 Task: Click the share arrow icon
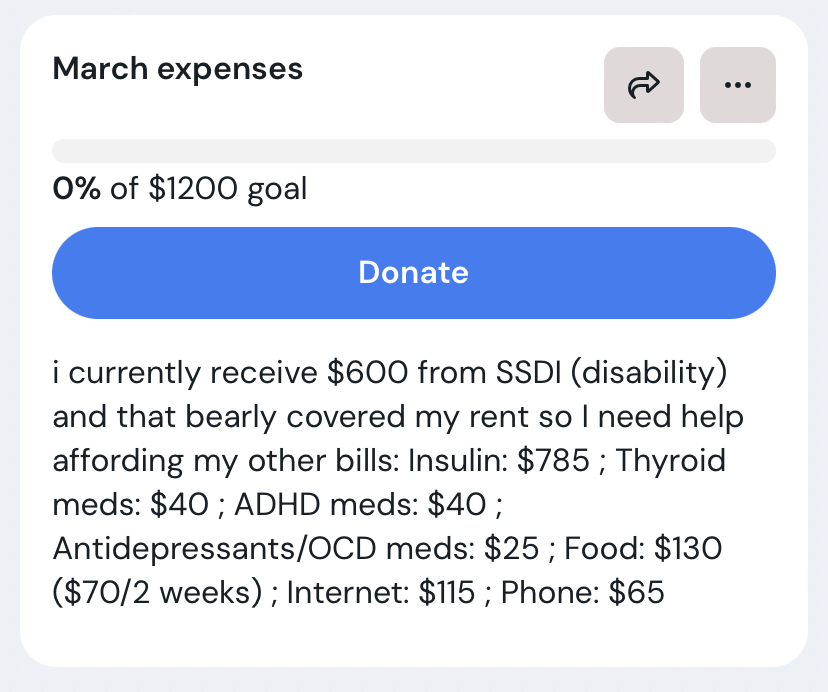pyautogui.click(x=644, y=86)
